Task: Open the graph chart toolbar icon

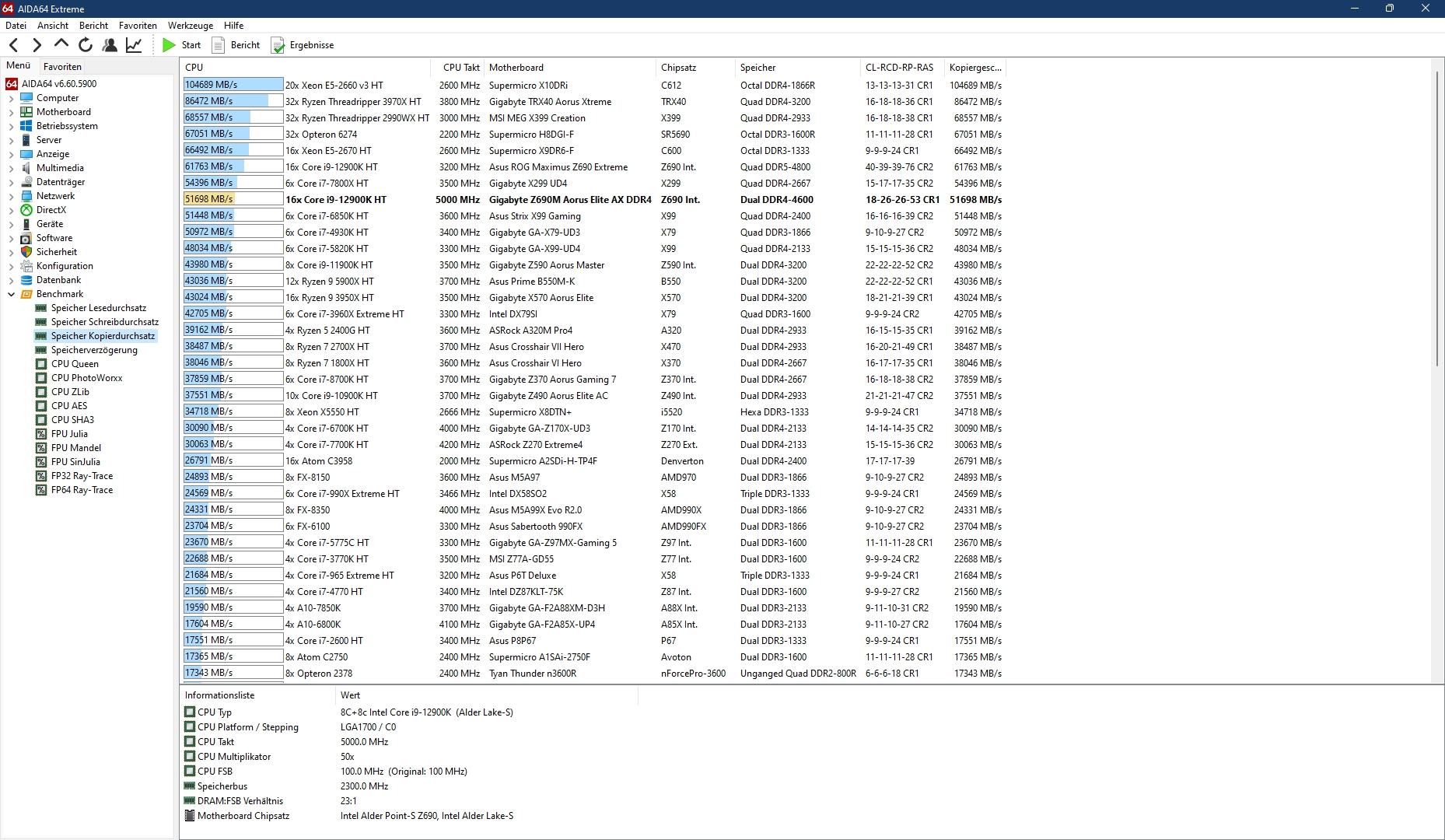Action: point(134,45)
